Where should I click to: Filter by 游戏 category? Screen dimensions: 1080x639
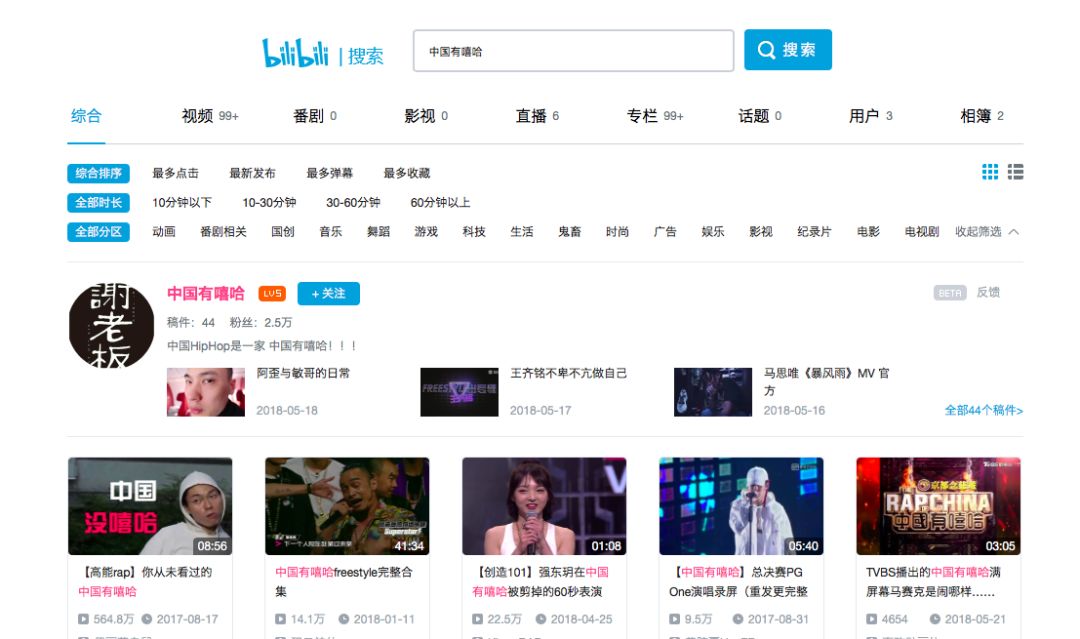(426, 231)
